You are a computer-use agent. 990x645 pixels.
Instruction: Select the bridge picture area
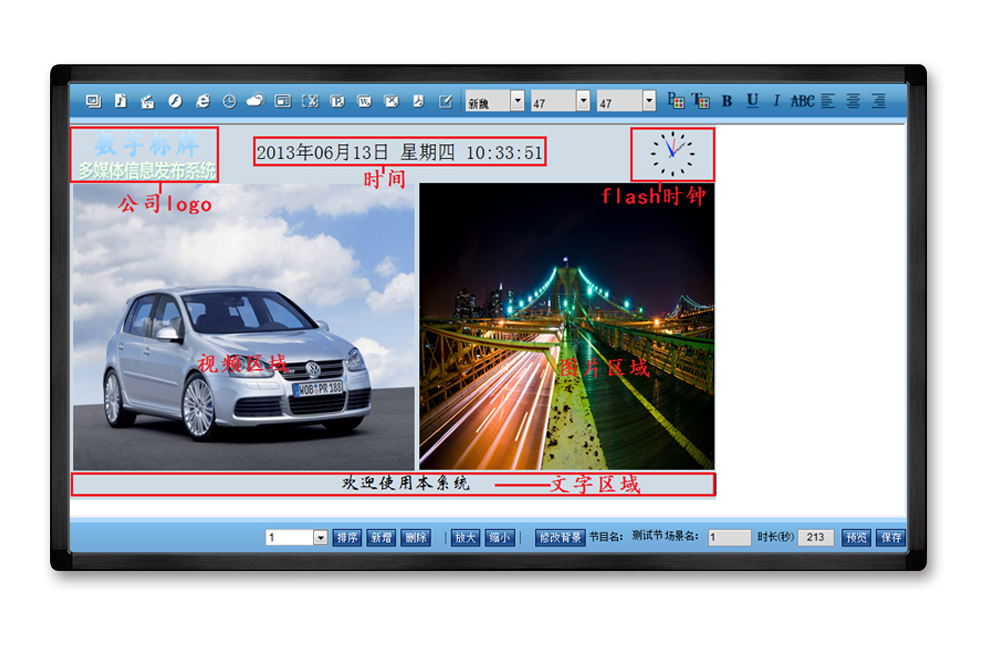coord(567,327)
